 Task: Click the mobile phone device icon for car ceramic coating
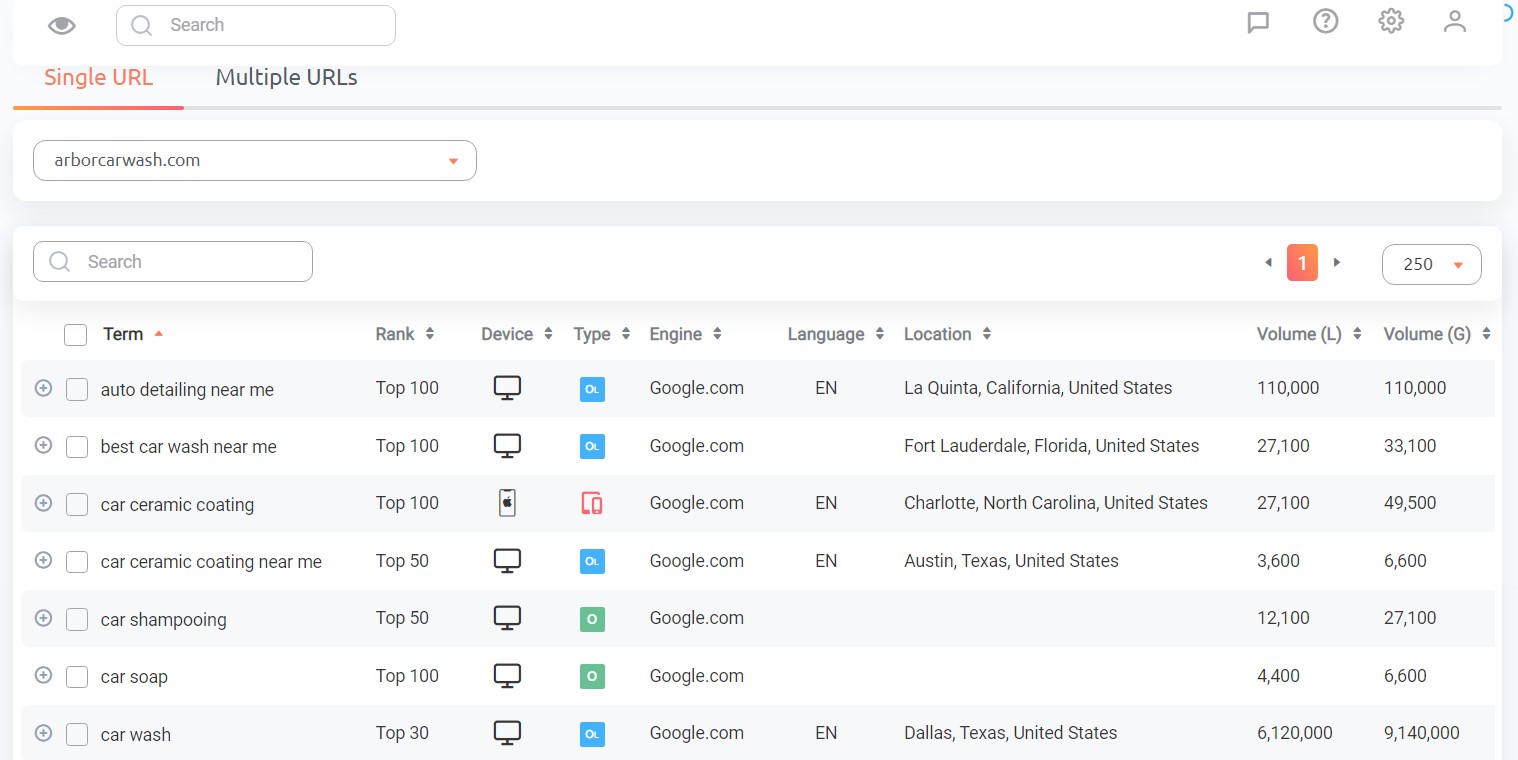(507, 503)
